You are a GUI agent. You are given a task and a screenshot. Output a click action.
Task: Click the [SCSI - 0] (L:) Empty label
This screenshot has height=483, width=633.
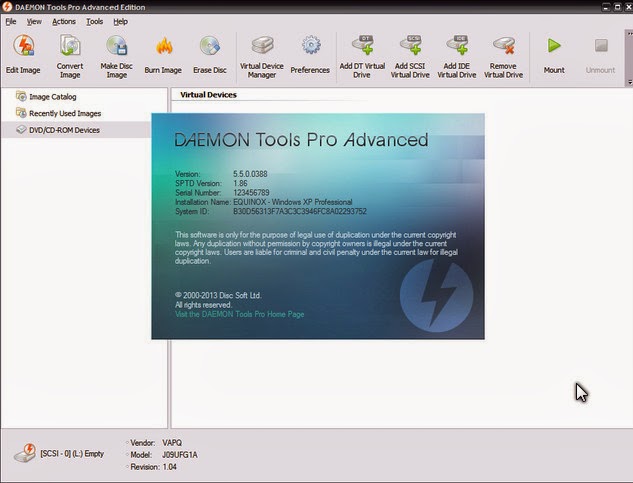click(72, 454)
